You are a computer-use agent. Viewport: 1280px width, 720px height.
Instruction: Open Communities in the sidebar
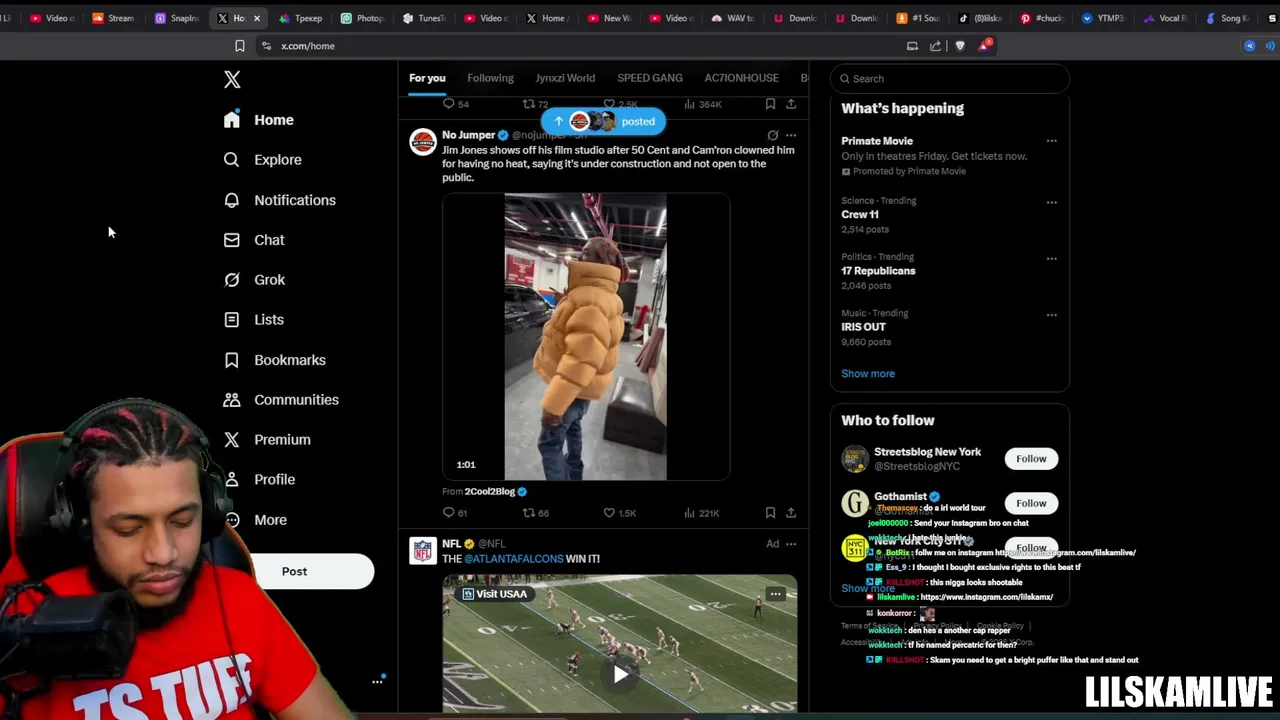(x=281, y=400)
